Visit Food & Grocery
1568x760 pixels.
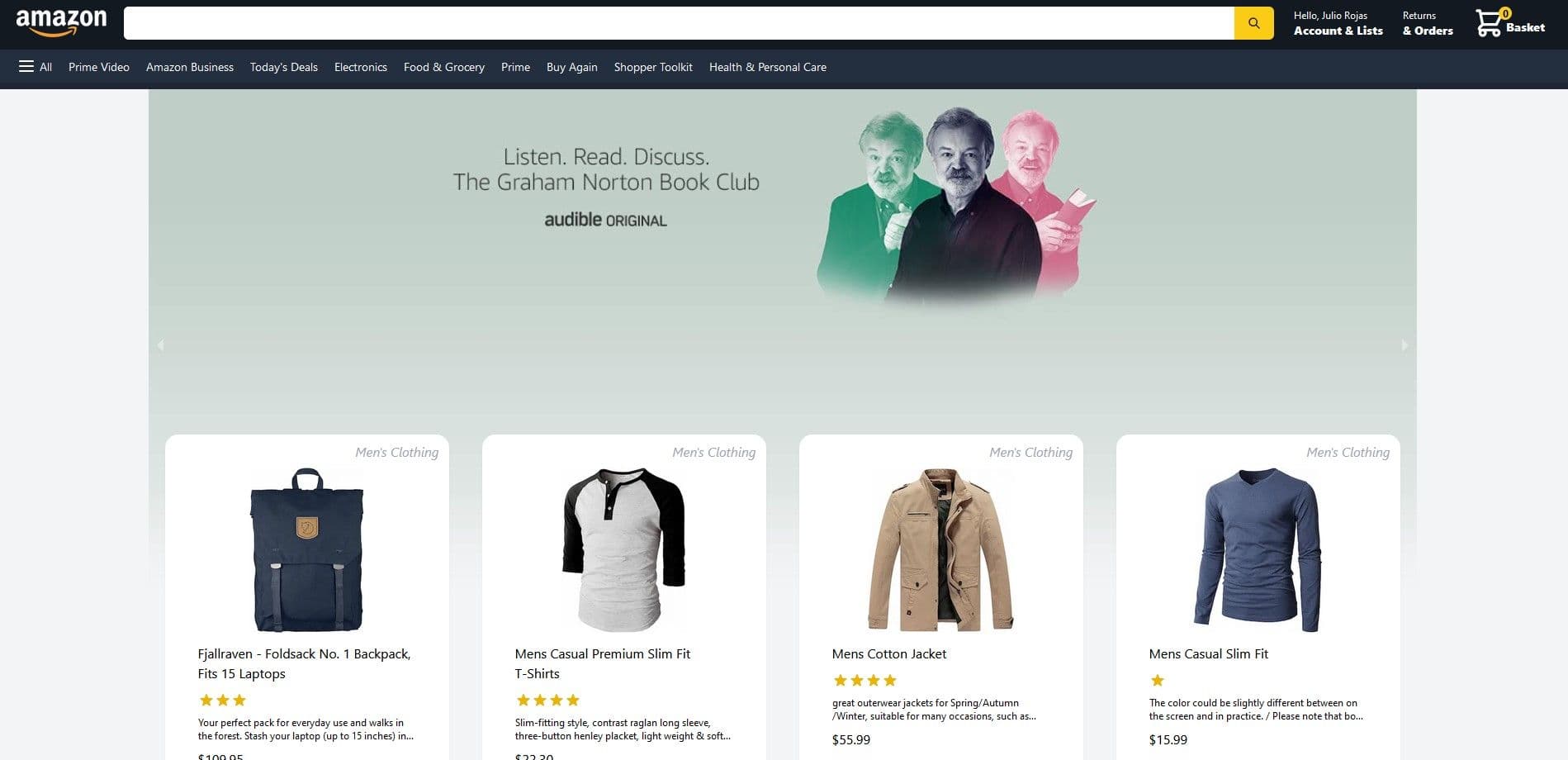[443, 67]
